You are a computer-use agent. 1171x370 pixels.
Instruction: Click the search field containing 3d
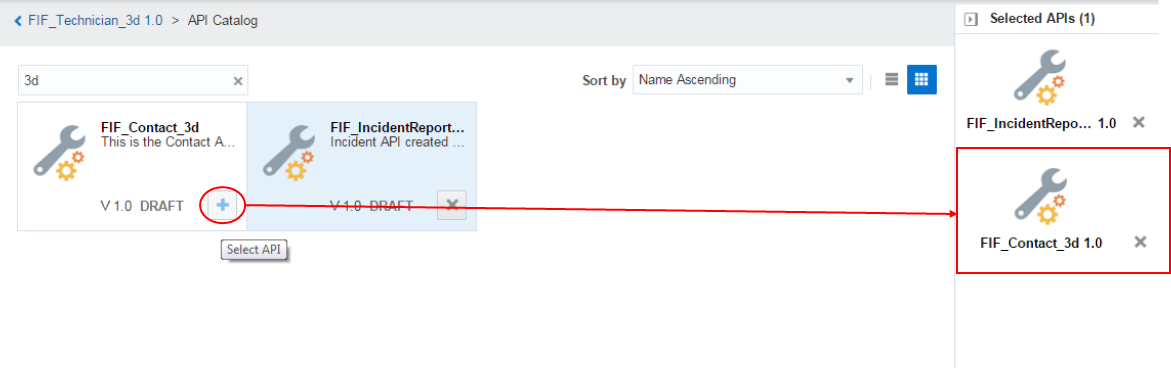(x=133, y=80)
